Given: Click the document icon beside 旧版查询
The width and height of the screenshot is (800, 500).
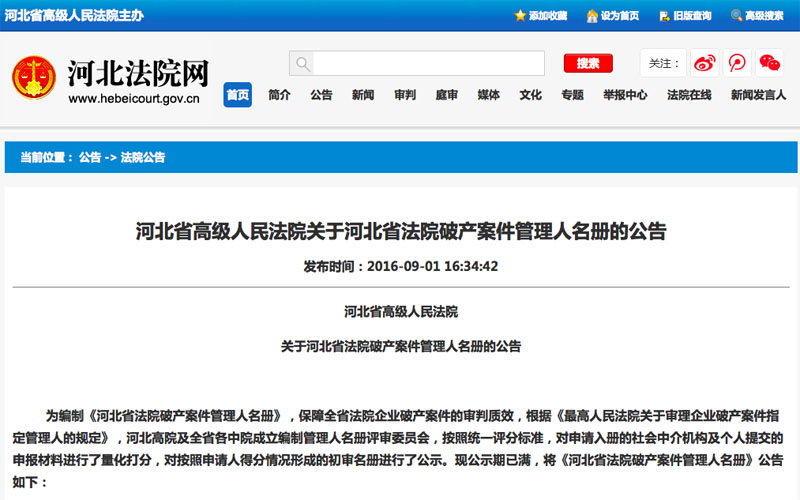Looking at the screenshot, I should tap(664, 16).
